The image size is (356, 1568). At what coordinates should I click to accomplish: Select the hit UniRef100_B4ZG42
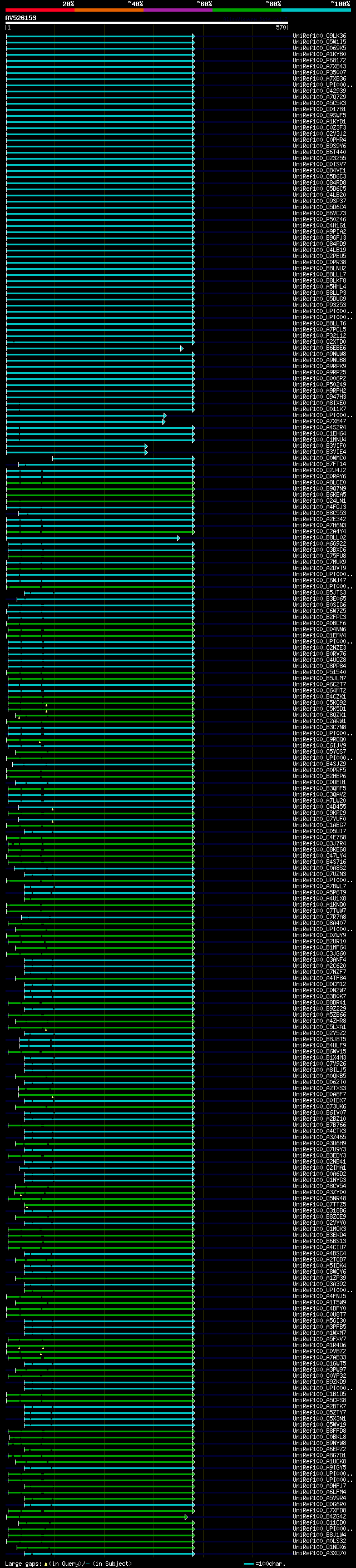click(319, 1516)
